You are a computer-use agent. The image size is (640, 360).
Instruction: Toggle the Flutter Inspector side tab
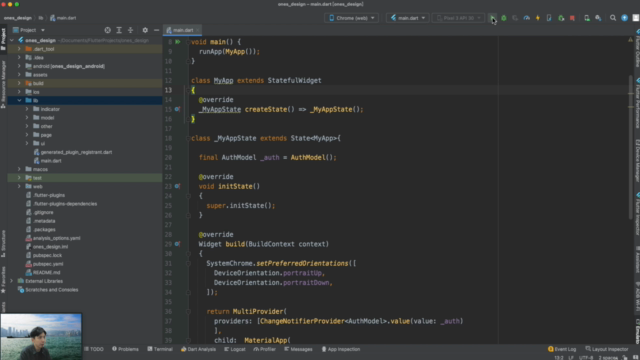point(637,213)
